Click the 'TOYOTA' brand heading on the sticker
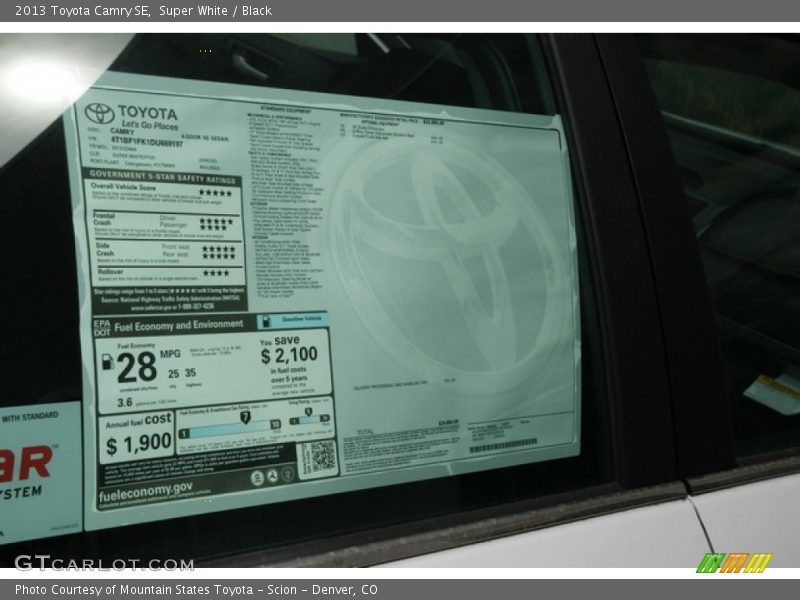This screenshot has height=600, width=800. [x=148, y=113]
